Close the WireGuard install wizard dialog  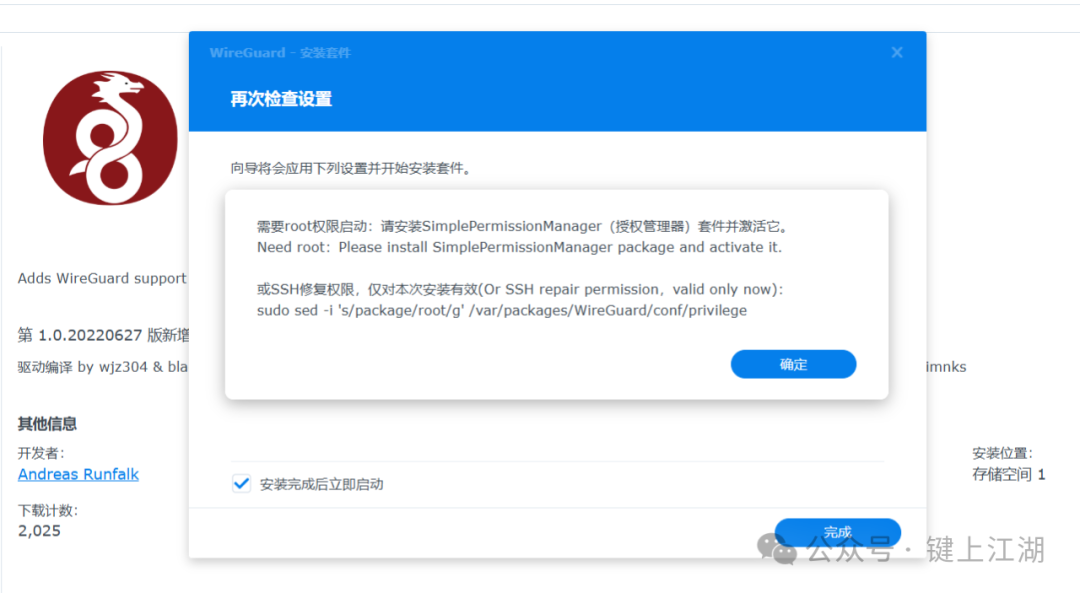tap(897, 52)
